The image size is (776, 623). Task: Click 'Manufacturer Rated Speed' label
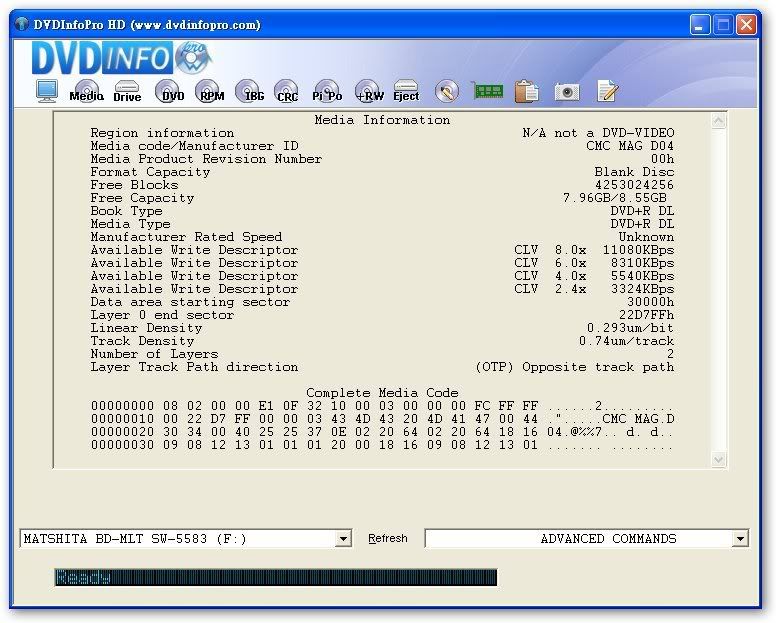coord(186,237)
